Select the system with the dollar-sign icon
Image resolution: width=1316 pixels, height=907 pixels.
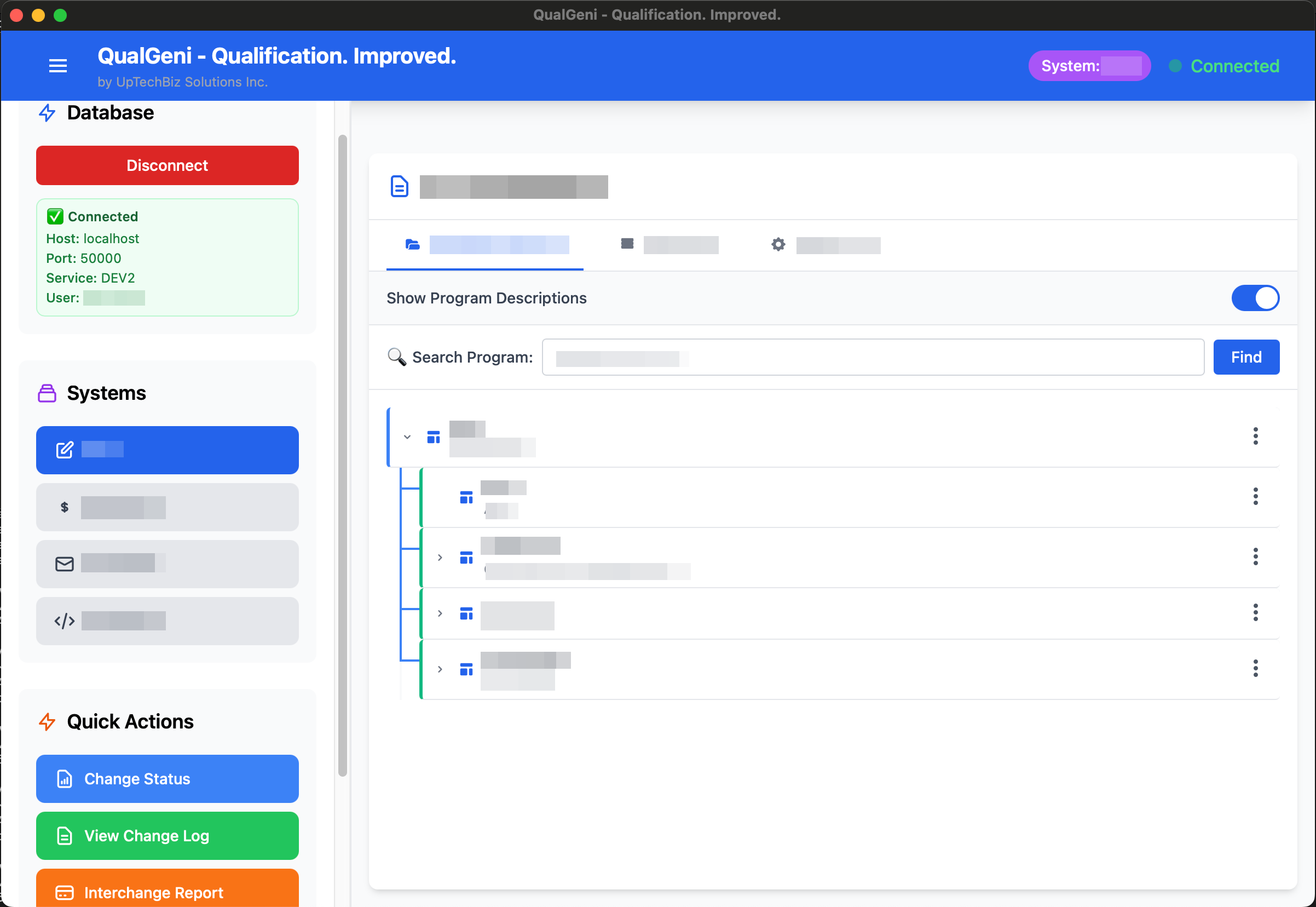pos(167,507)
